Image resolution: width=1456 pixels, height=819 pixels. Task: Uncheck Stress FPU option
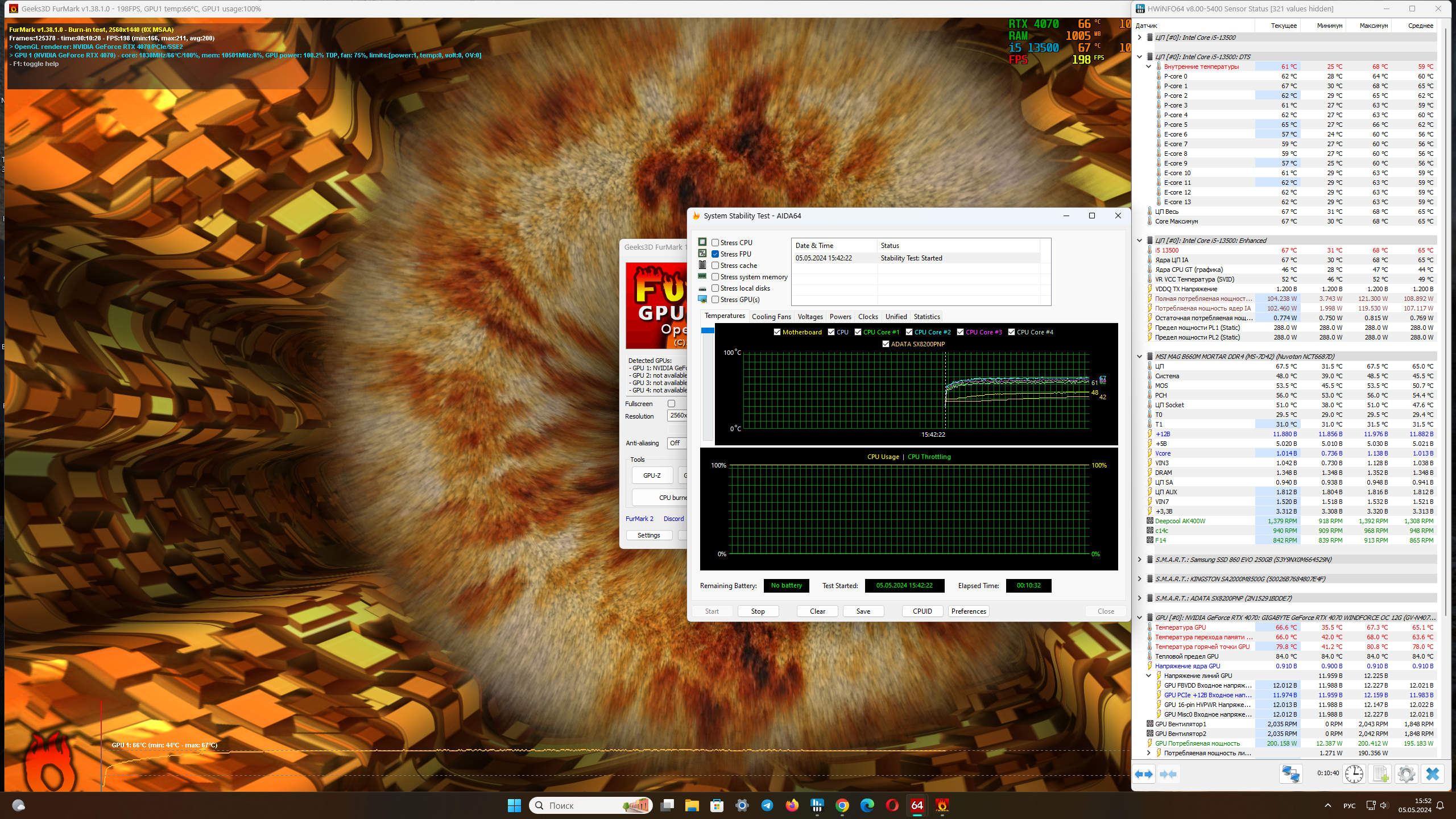click(715, 254)
